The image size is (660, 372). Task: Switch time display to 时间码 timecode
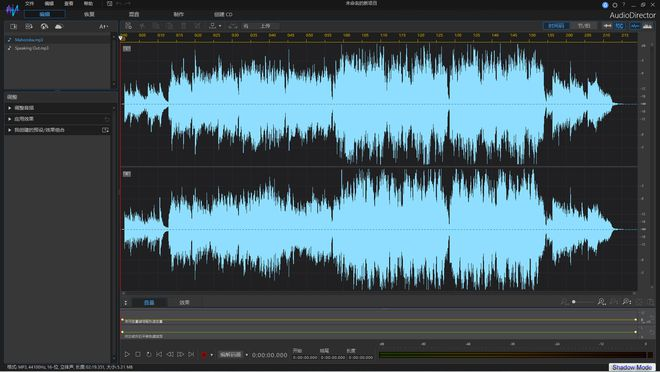pyautogui.click(x=556, y=26)
